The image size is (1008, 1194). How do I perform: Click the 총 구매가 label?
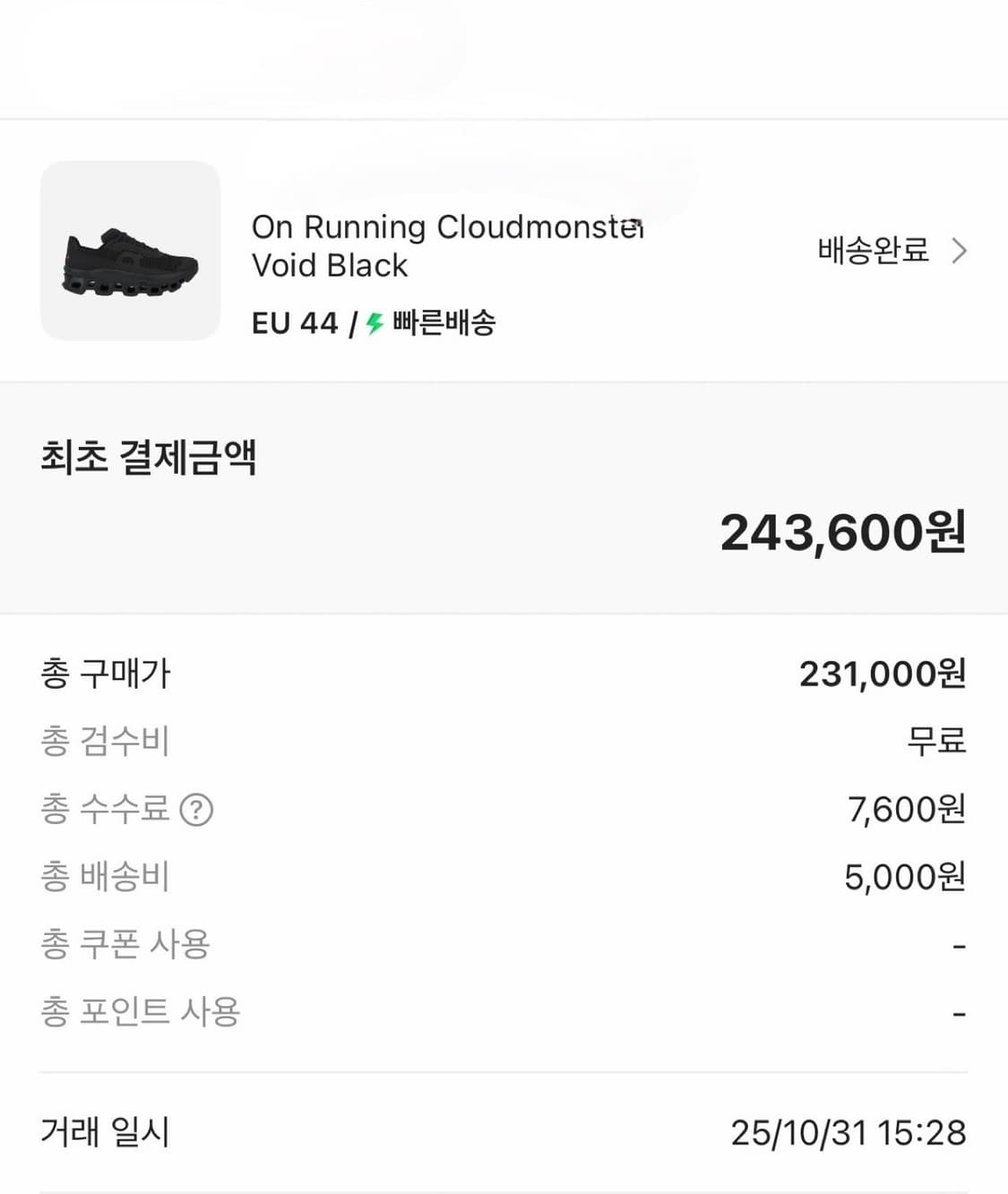coord(106,674)
